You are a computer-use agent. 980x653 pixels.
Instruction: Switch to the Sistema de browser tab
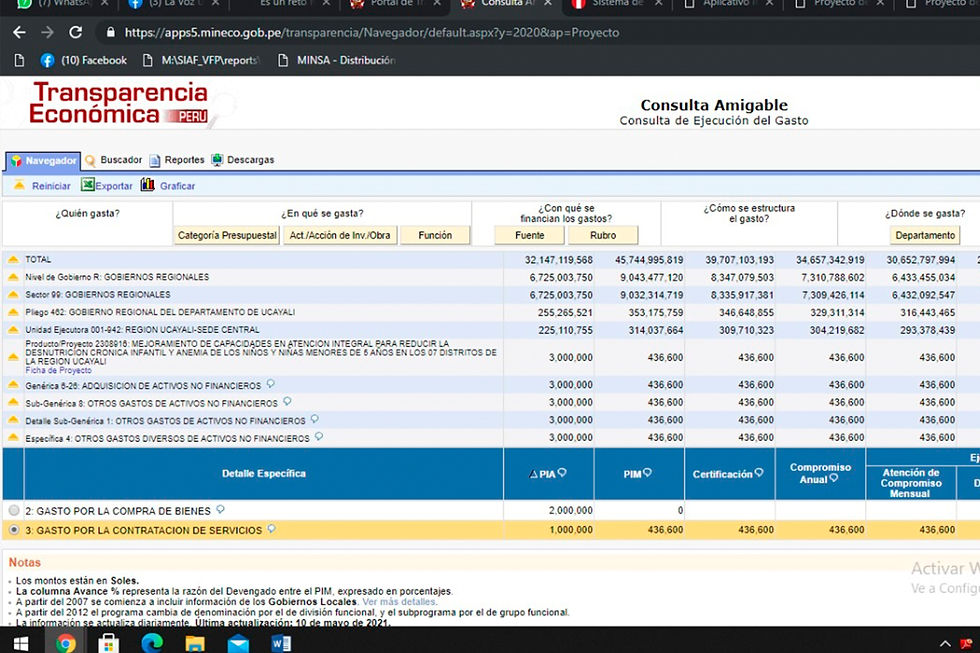click(617, 4)
